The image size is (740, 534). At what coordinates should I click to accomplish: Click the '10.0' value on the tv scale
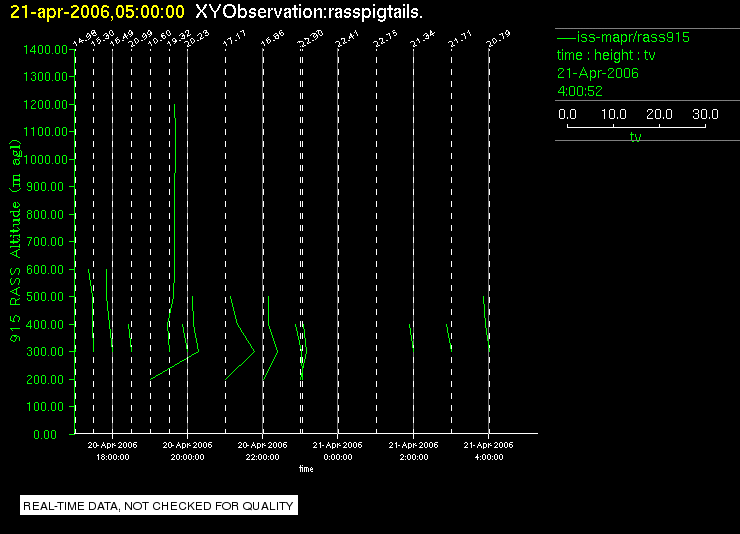(x=614, y=114)
